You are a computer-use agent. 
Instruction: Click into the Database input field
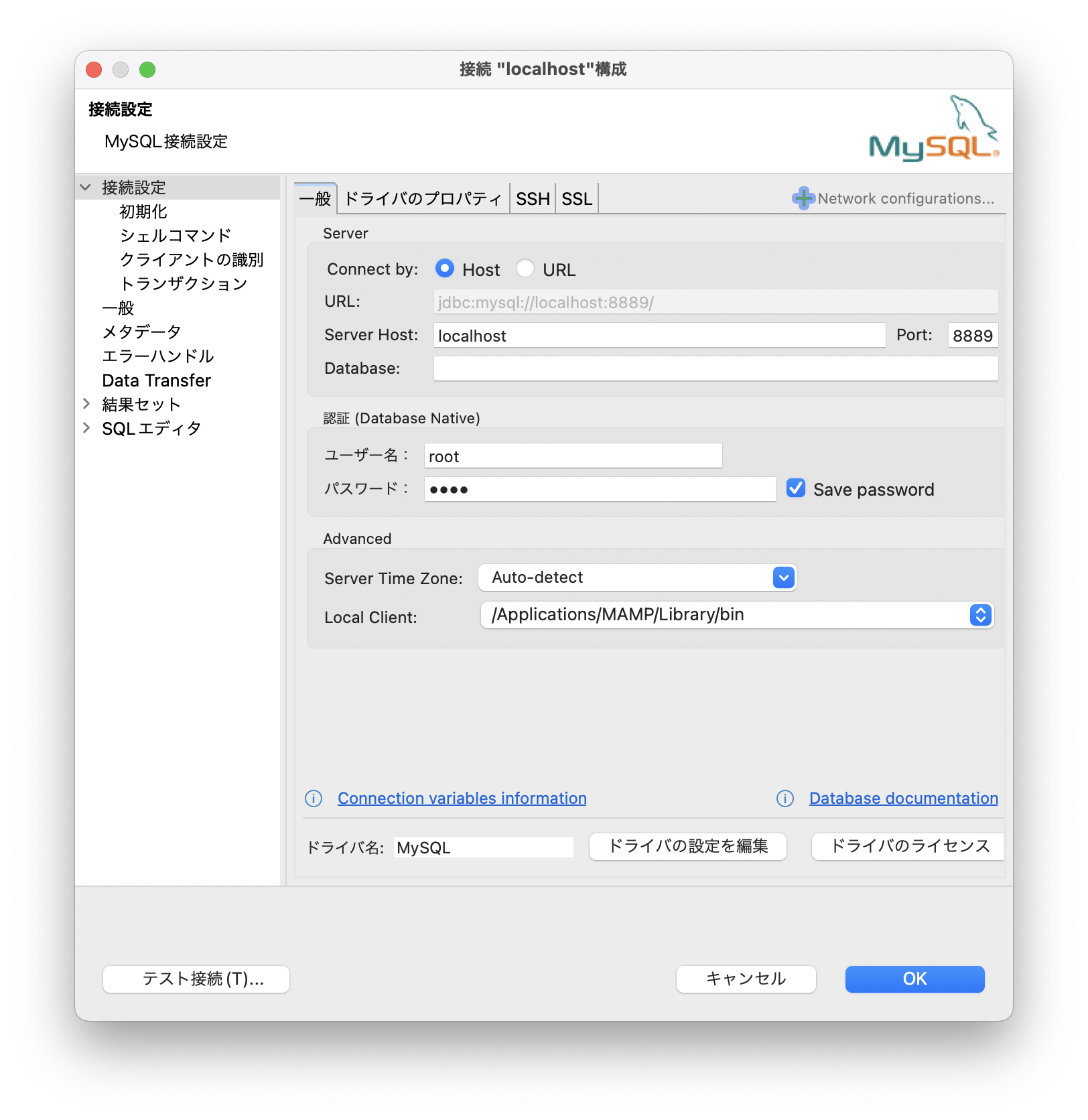coord(716,368)
